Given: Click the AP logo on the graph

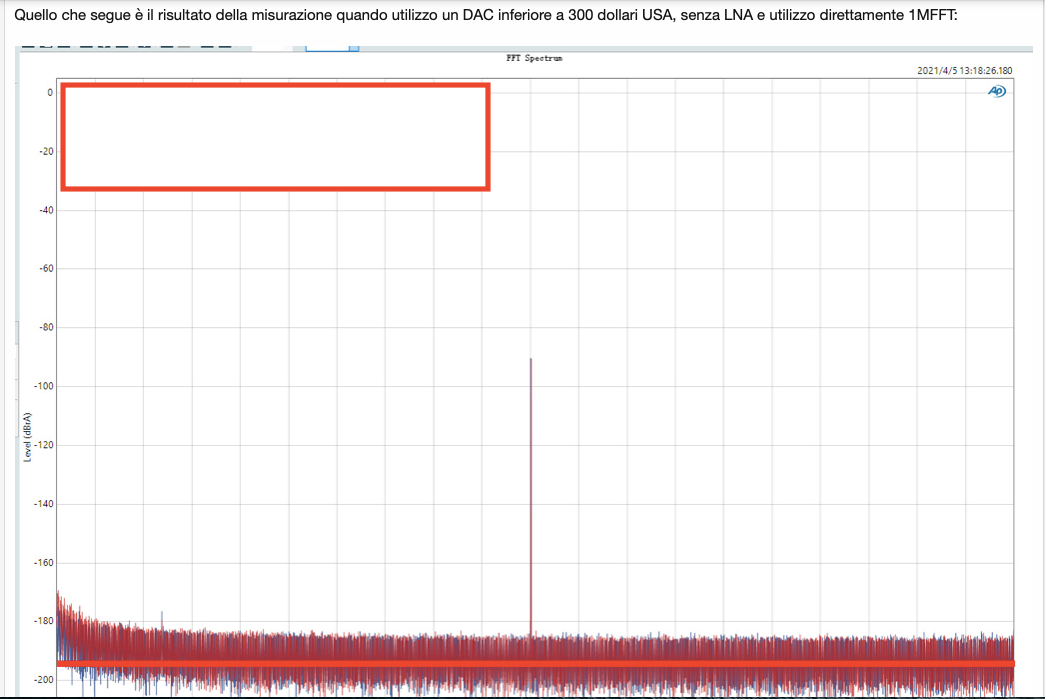Looking at the screenshot, I should coord(997,91).
